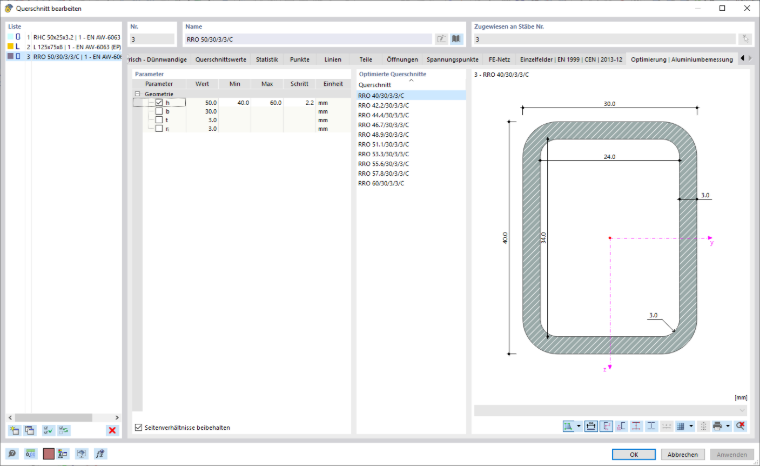Click the grid table icon under the preview

681,426
